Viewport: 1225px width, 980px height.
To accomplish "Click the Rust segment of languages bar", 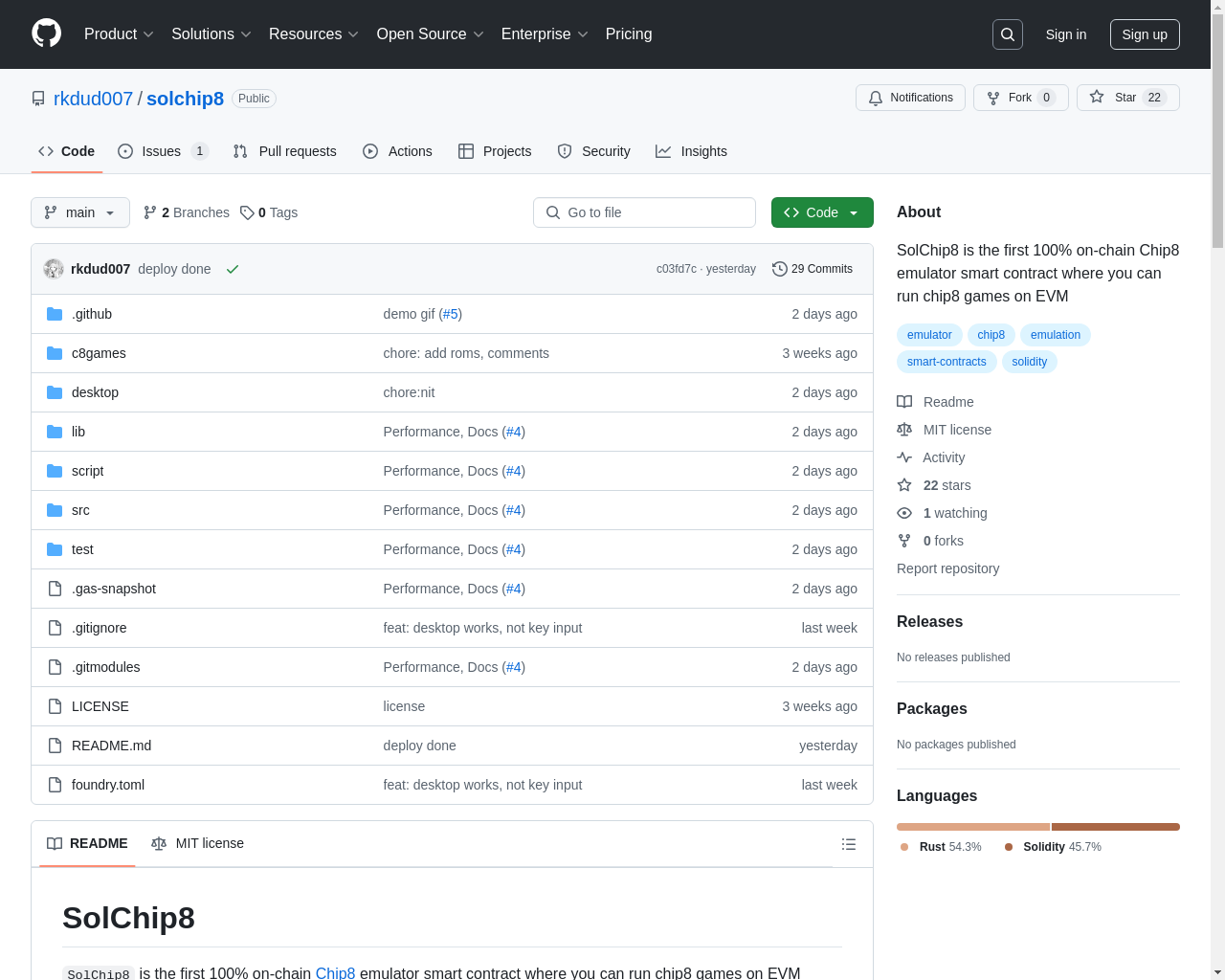I will click(973, 827).
